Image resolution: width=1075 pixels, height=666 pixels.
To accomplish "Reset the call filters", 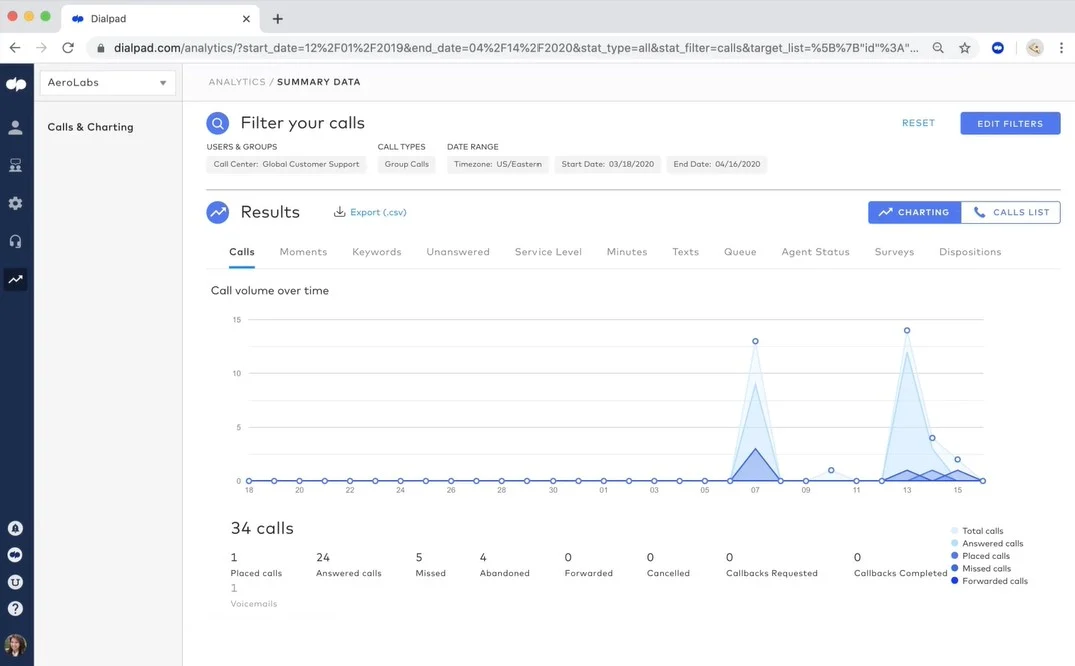I will (x=918, y=123).
